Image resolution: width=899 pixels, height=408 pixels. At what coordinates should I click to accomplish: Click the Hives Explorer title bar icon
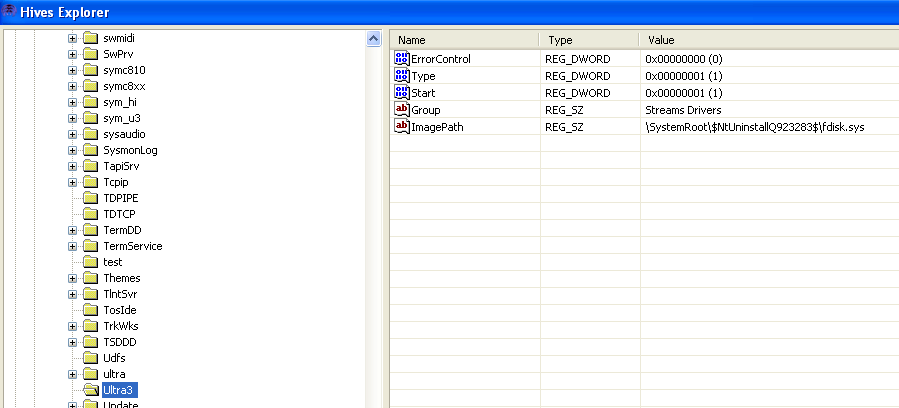(9, 12)
